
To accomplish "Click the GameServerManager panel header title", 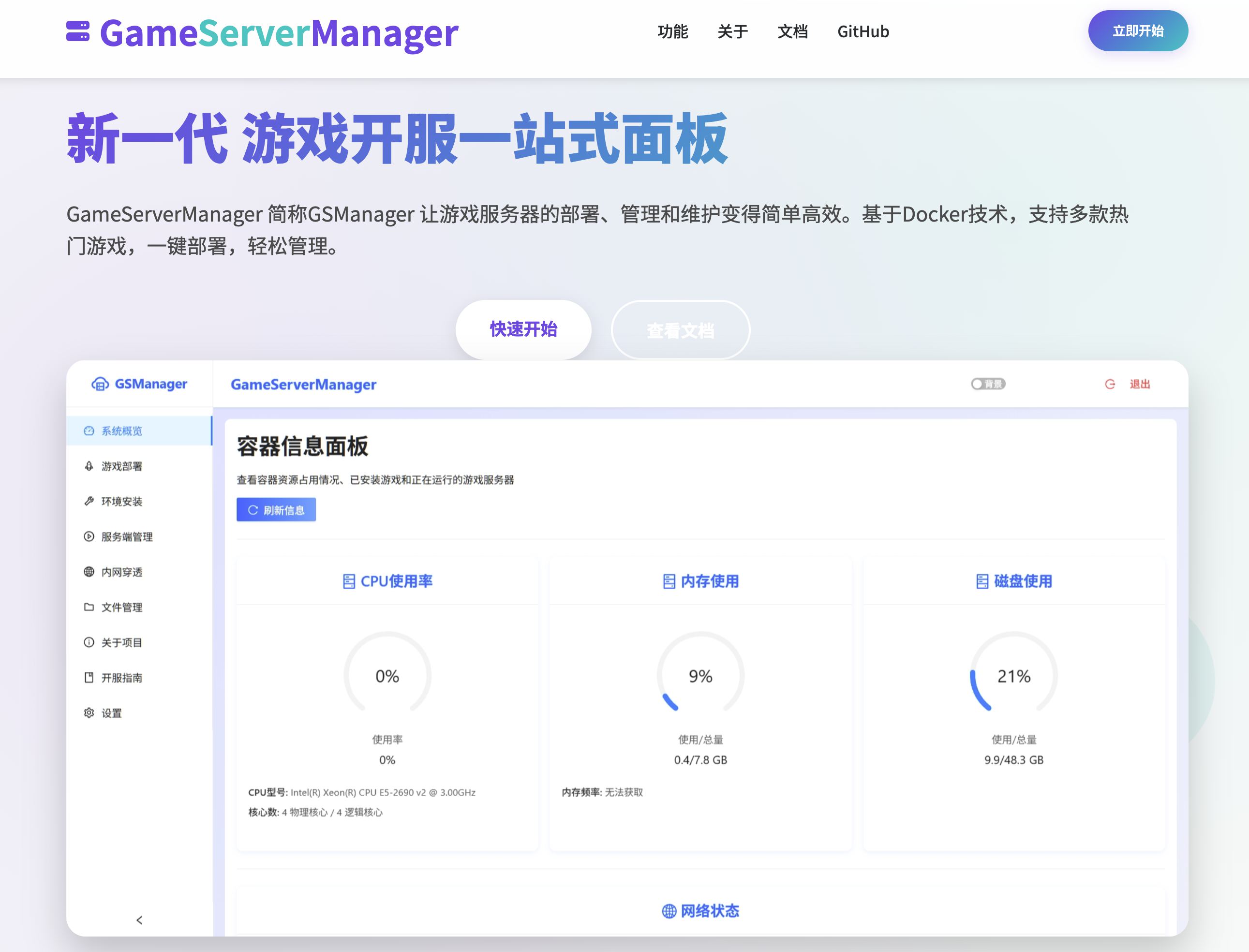I will click(303, 385).
